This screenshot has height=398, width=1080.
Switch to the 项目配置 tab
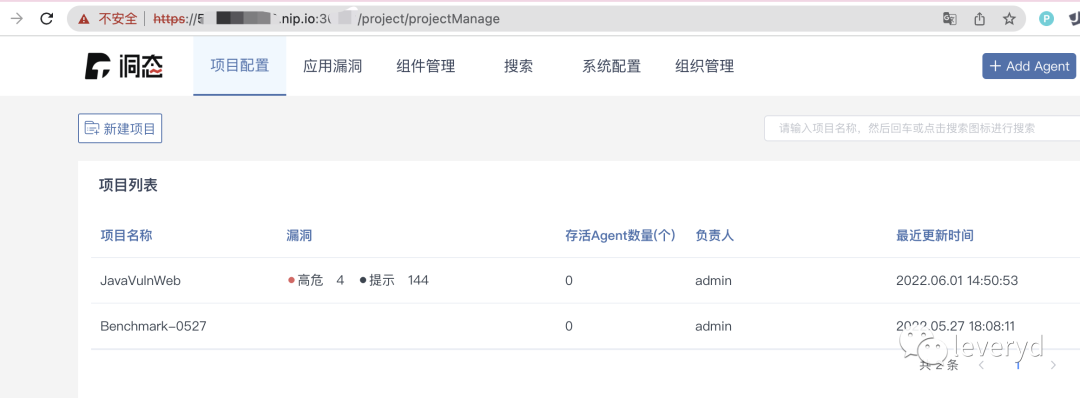(240, 66)
